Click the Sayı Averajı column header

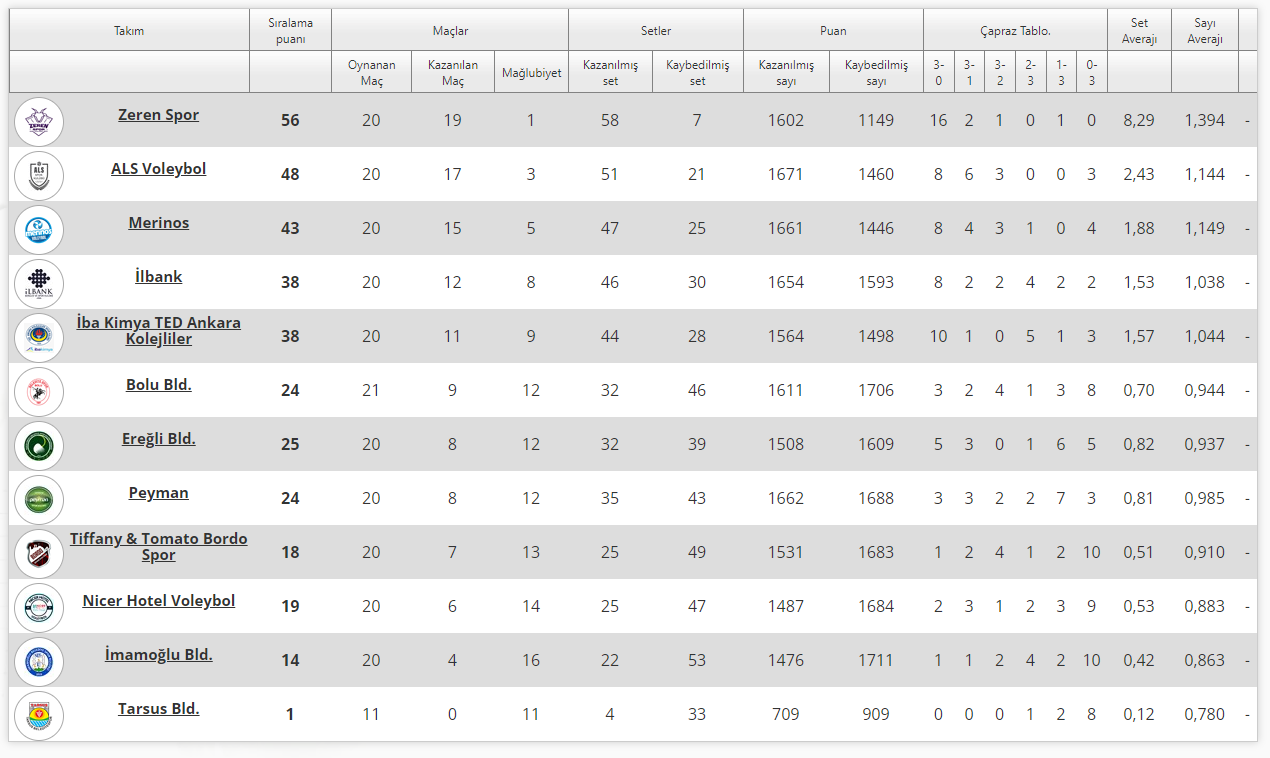pos(1205,31)
